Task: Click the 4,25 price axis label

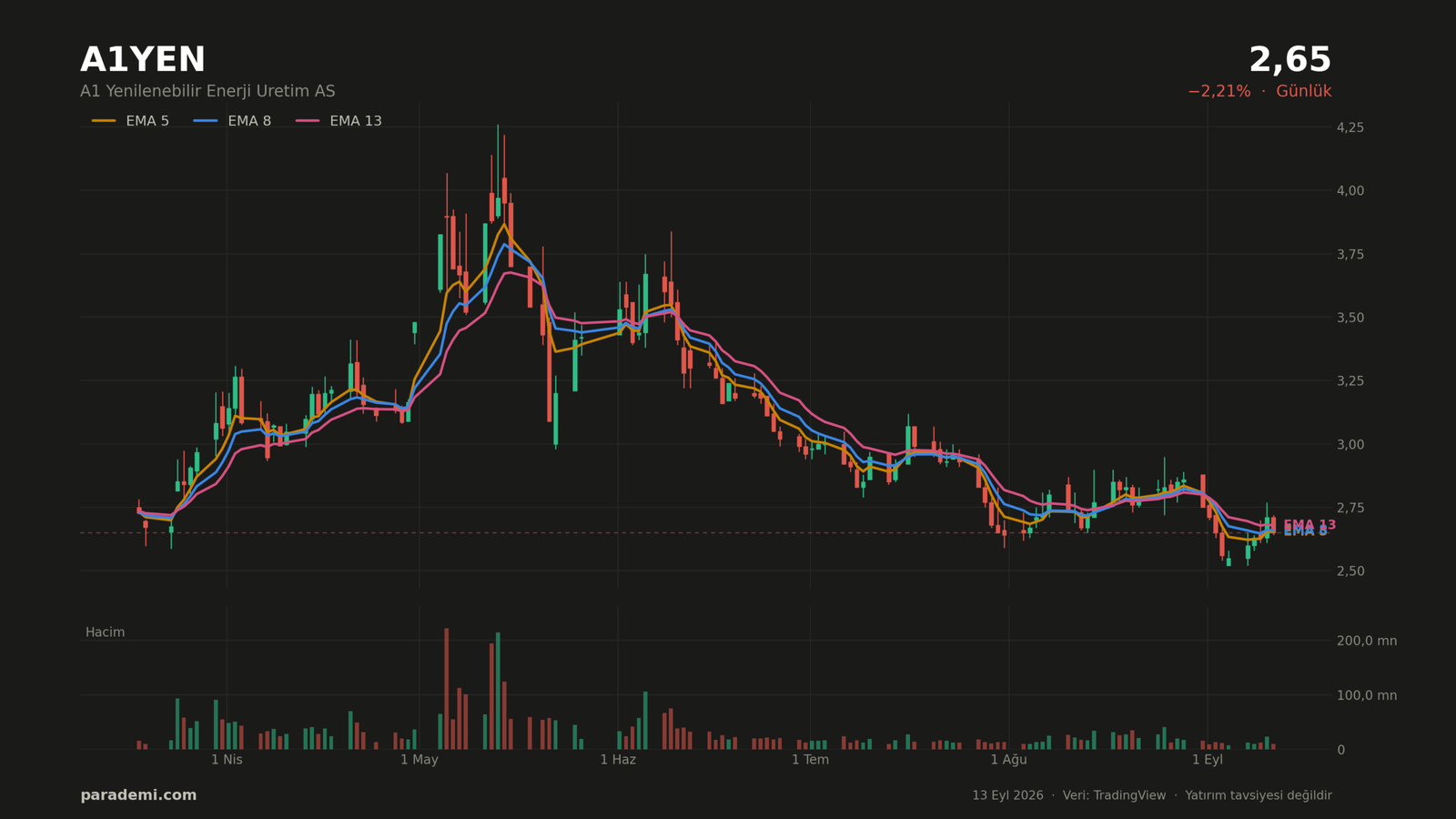Action: click(x=1350, y=127)
